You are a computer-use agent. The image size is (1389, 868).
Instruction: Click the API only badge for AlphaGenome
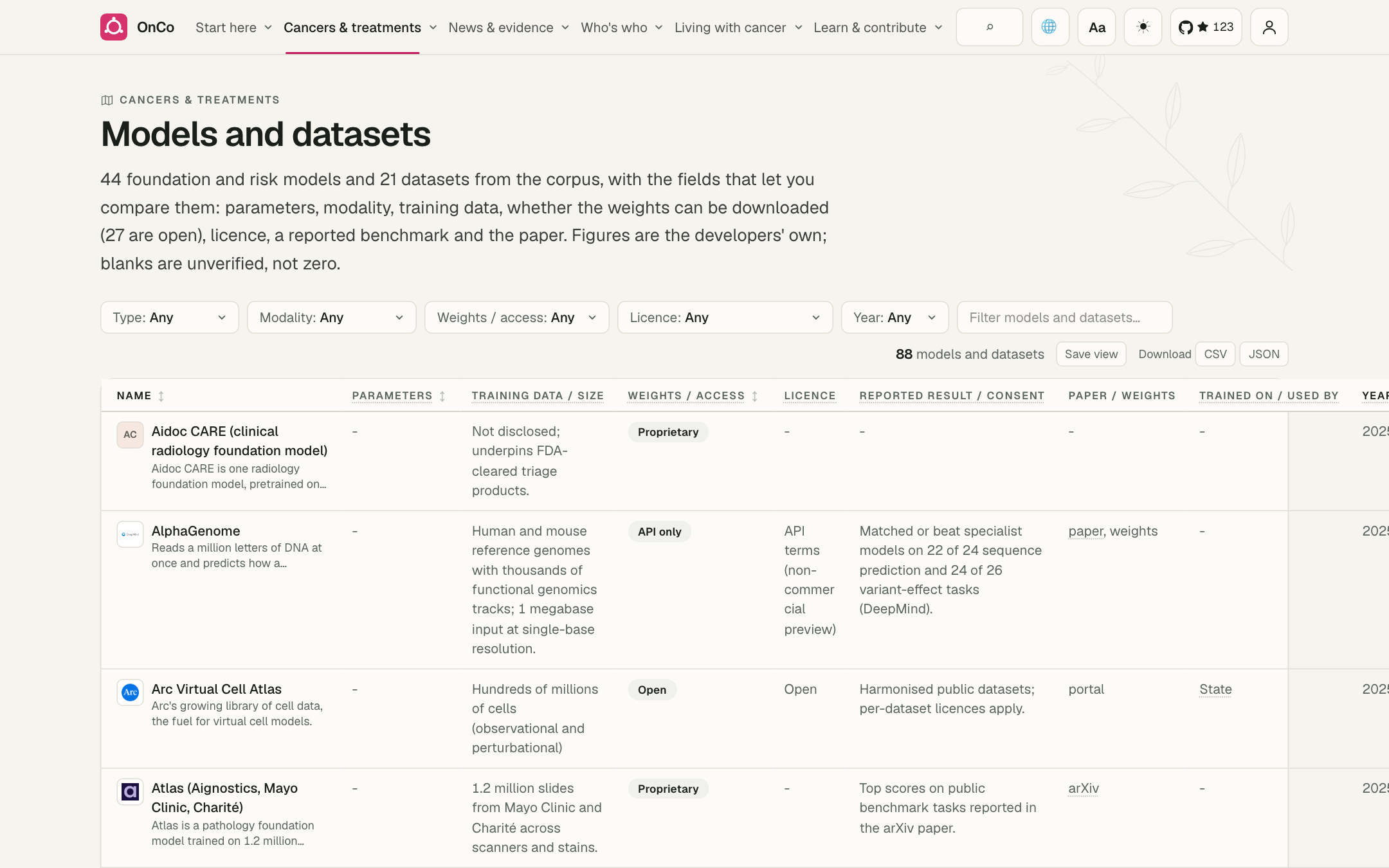click(659, 532)
